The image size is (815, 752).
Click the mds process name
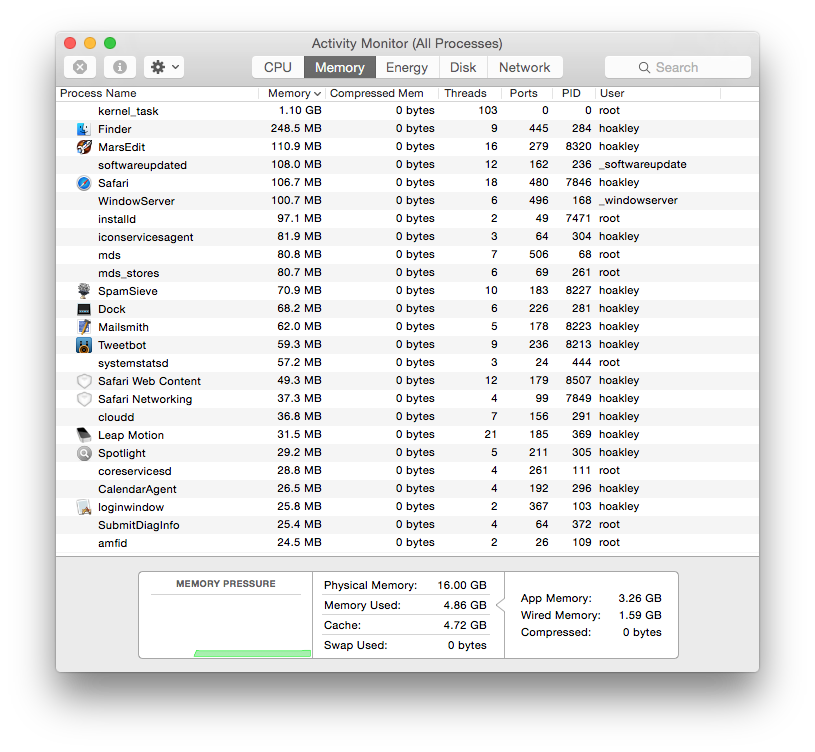tap(109, 255)
